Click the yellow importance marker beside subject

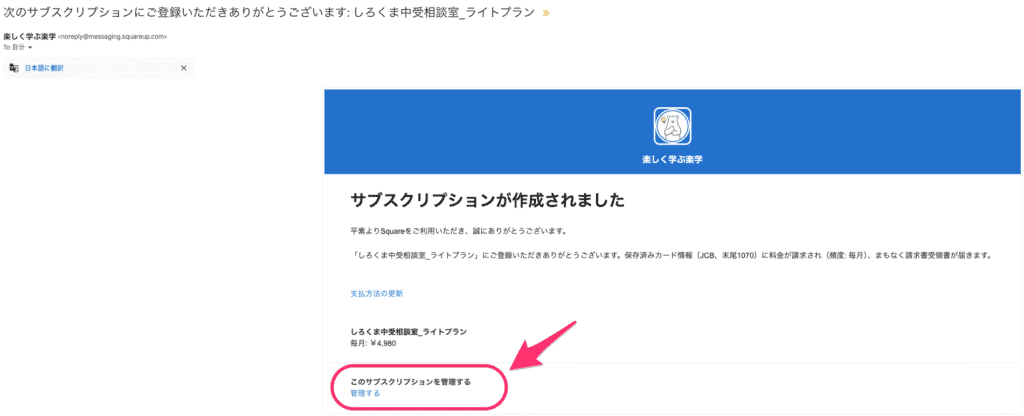pyautogui.click(x=546, y=13)
